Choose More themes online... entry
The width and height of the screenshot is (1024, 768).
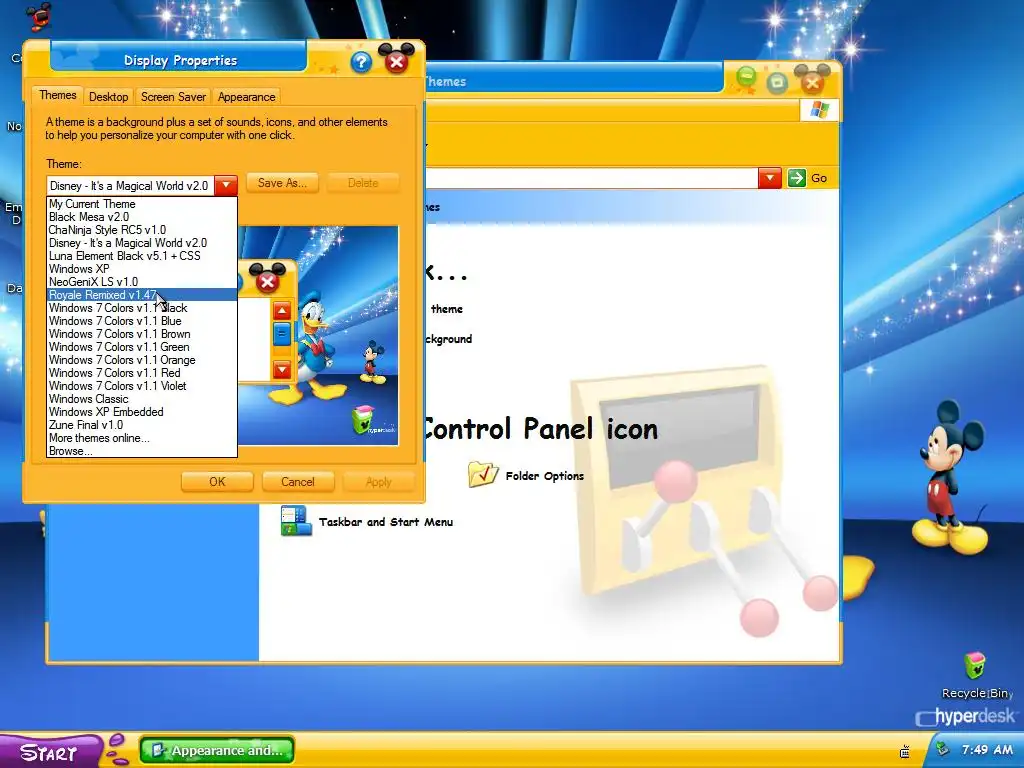point(142,438)
